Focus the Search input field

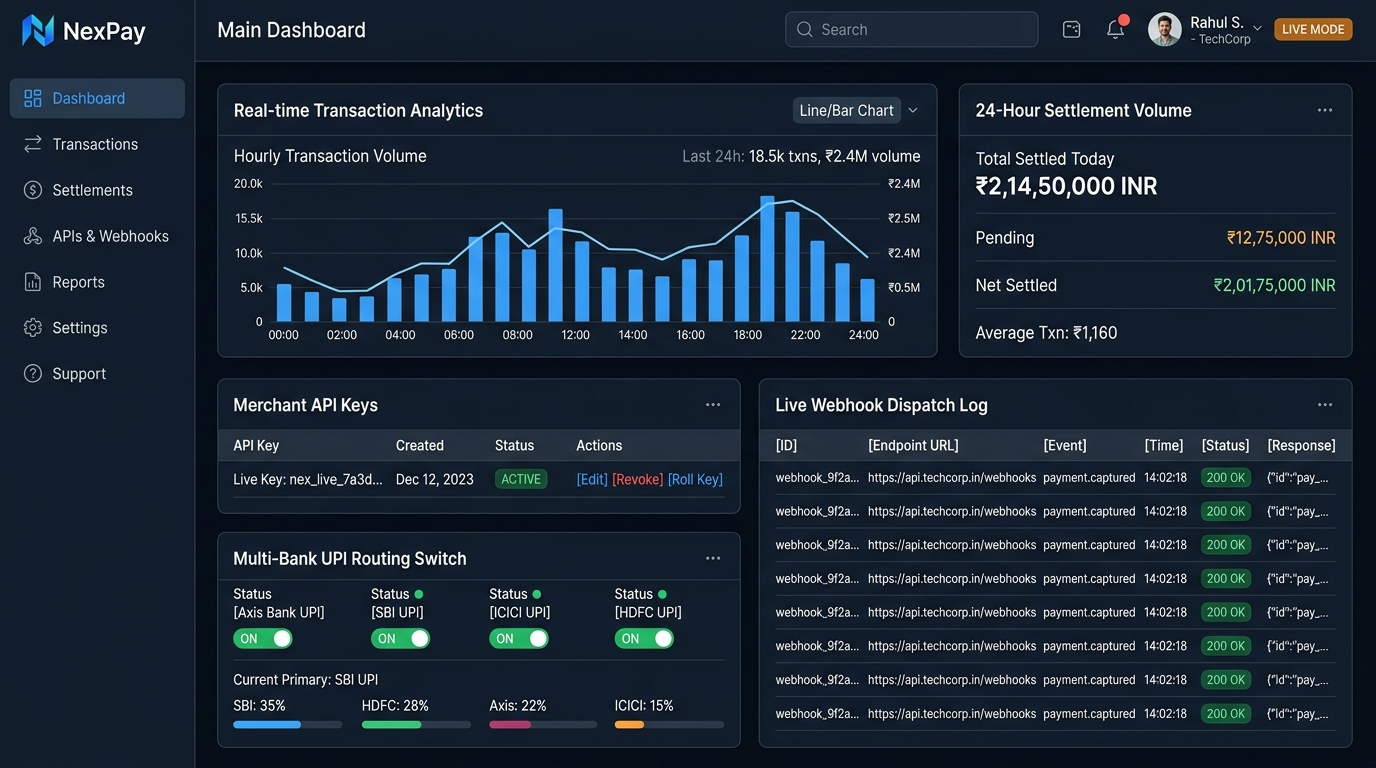pyautogui.click(x=912, y=30)
